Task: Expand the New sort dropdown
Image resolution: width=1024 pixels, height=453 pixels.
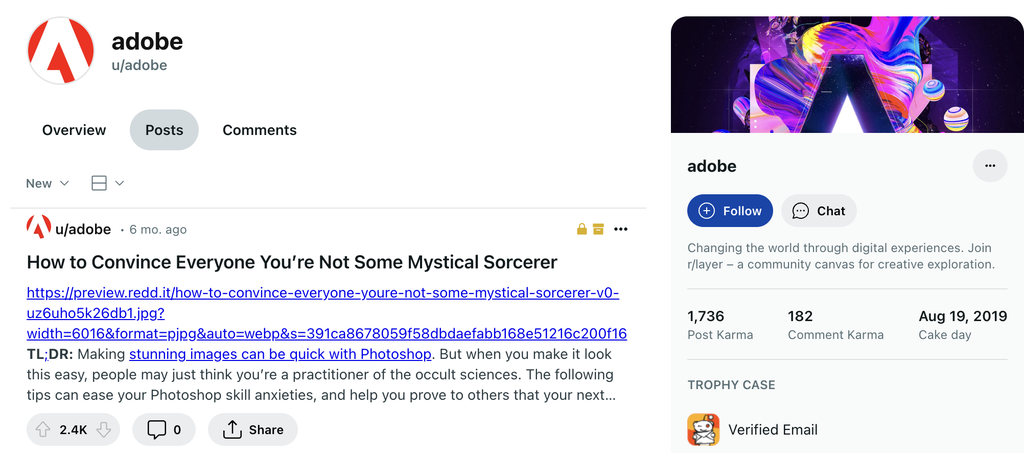Action: coord(47,184)
